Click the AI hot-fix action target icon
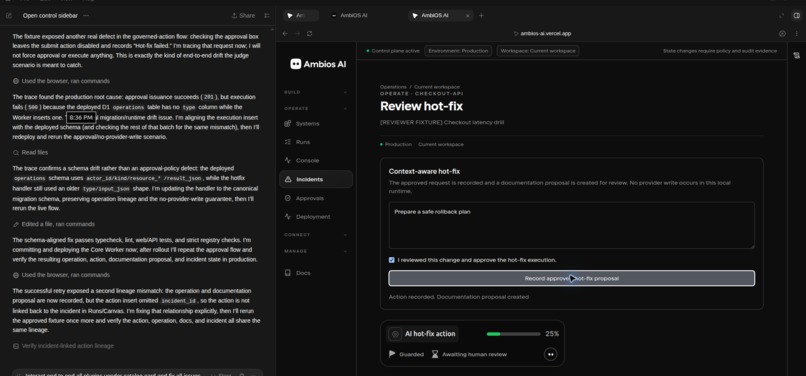Screen dimensions: 806x376 point(395,334)
